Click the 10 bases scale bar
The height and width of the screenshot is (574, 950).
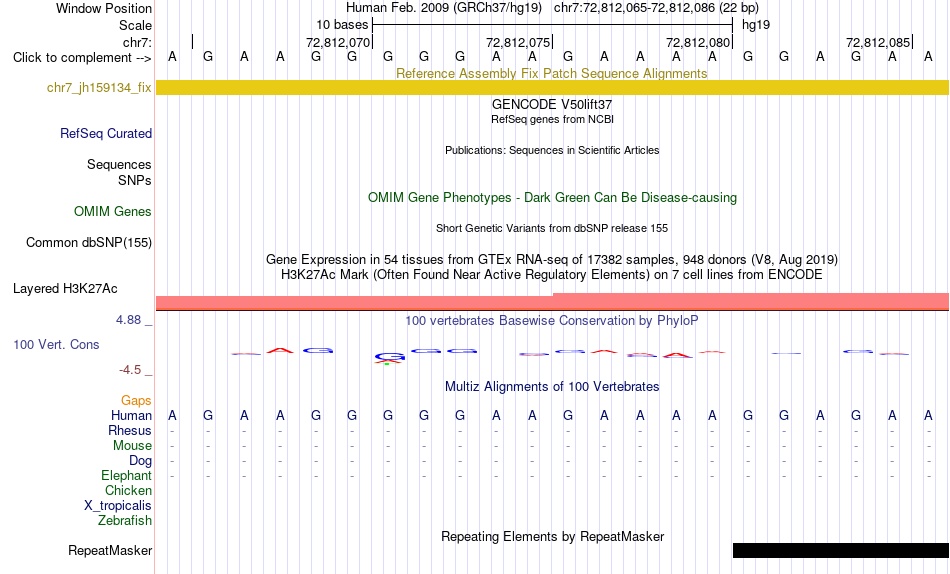point(553,25)
